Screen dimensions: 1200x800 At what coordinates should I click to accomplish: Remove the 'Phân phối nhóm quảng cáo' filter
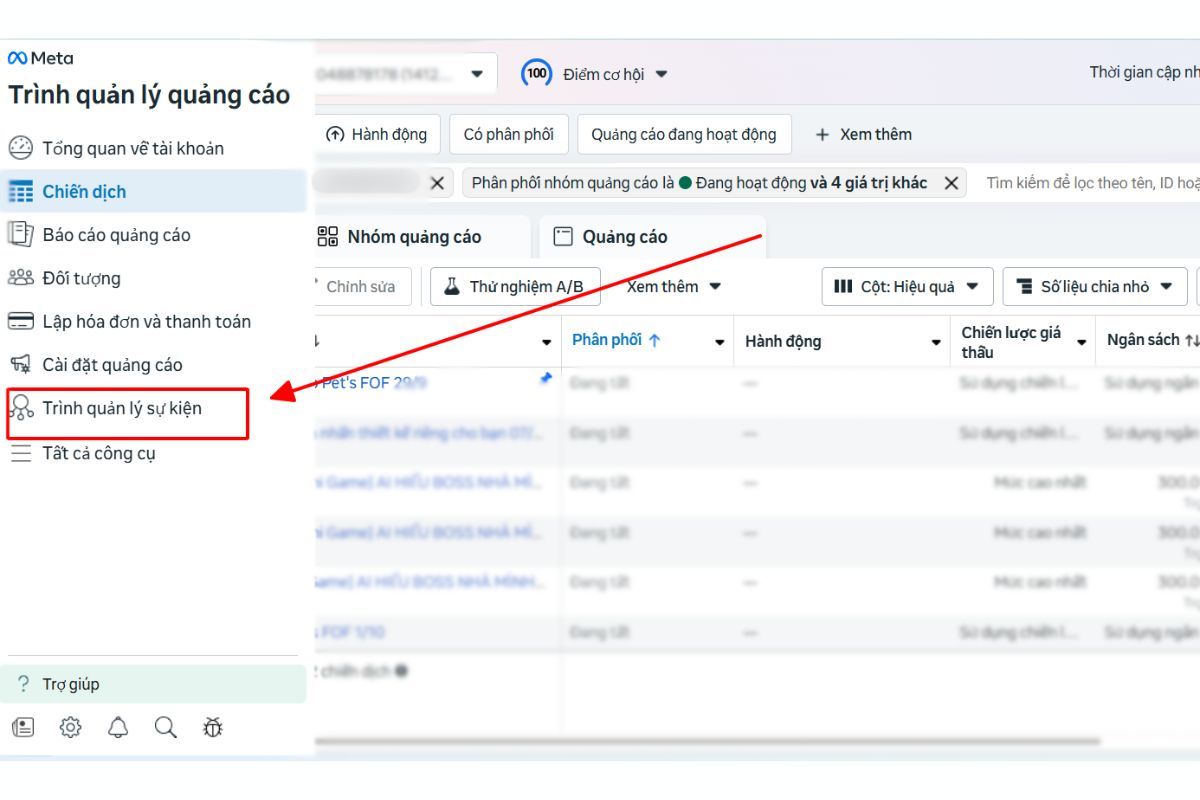click(951, 183)
